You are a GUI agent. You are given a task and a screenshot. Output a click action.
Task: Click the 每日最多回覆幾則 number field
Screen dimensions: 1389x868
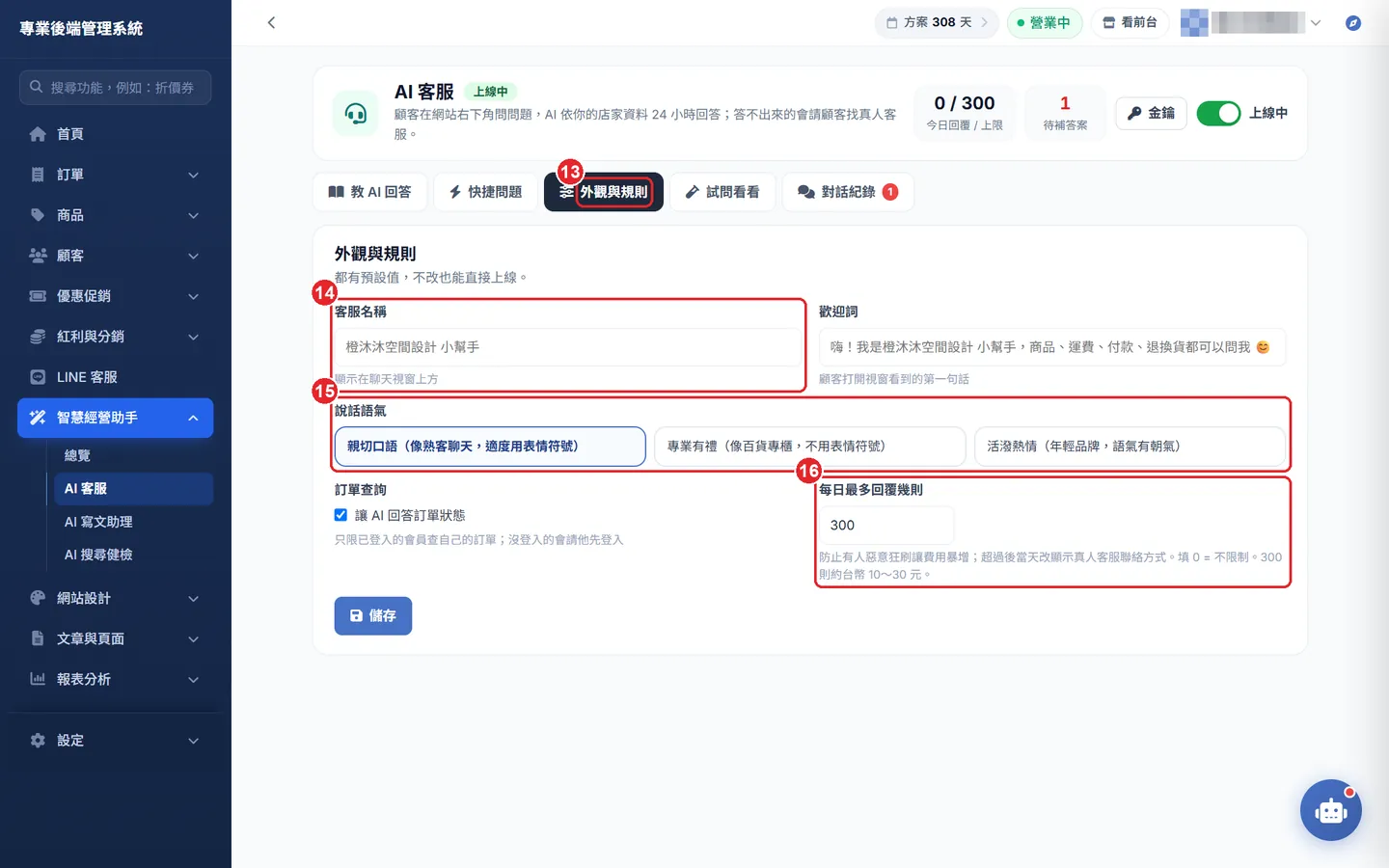point(885,526)
